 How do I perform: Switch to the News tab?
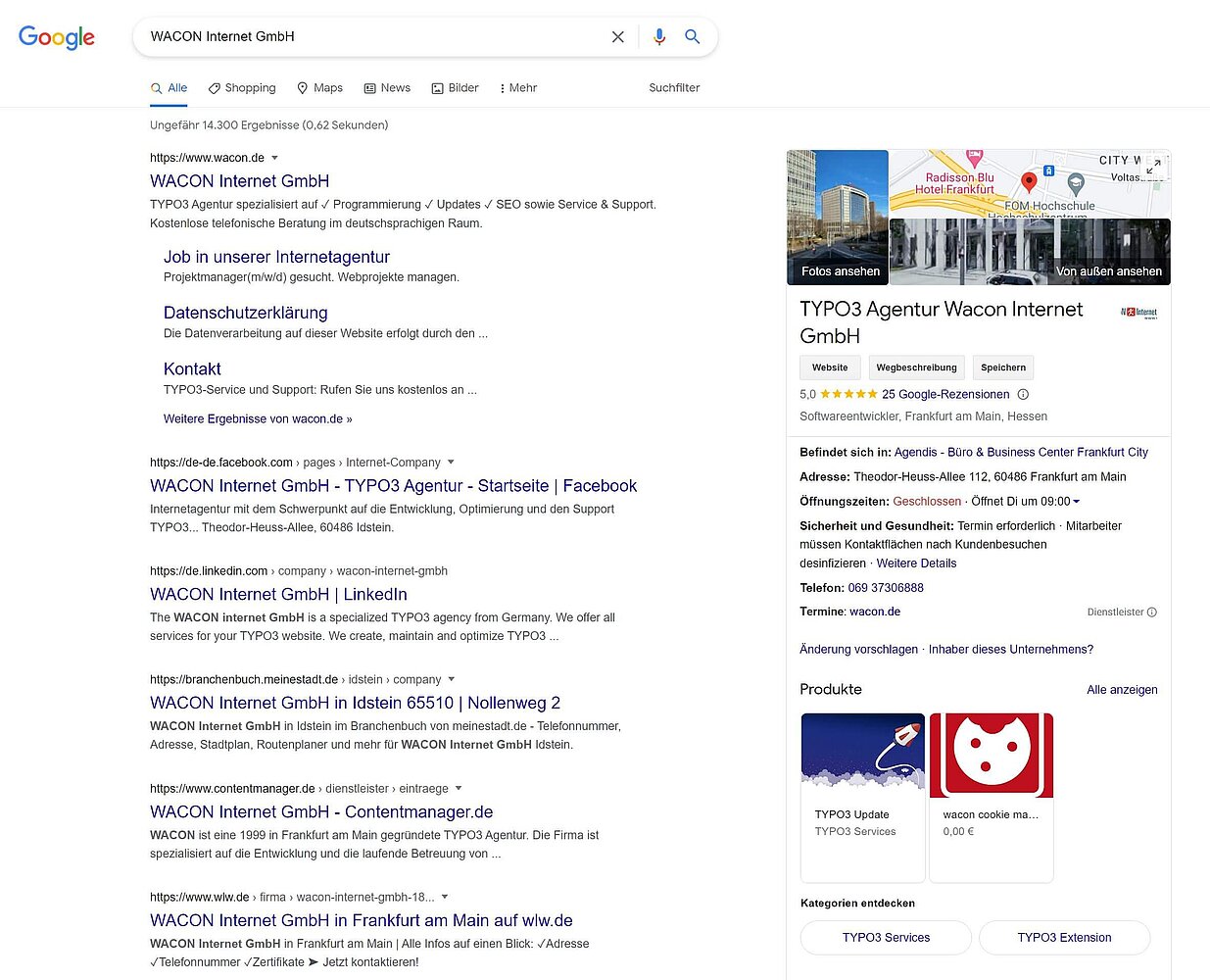point(387,88)
